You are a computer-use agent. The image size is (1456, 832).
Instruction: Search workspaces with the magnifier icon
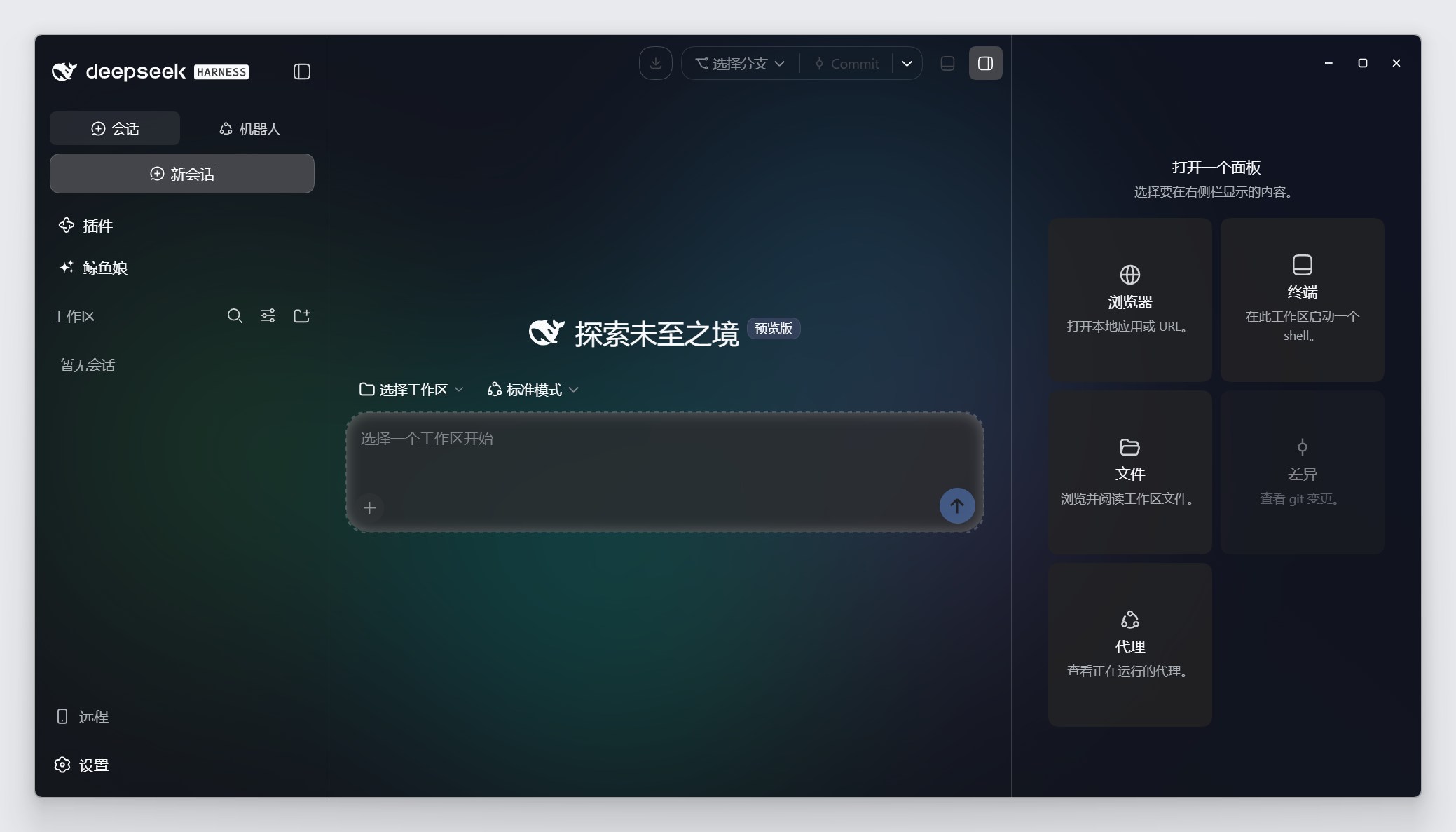(235, 316)
